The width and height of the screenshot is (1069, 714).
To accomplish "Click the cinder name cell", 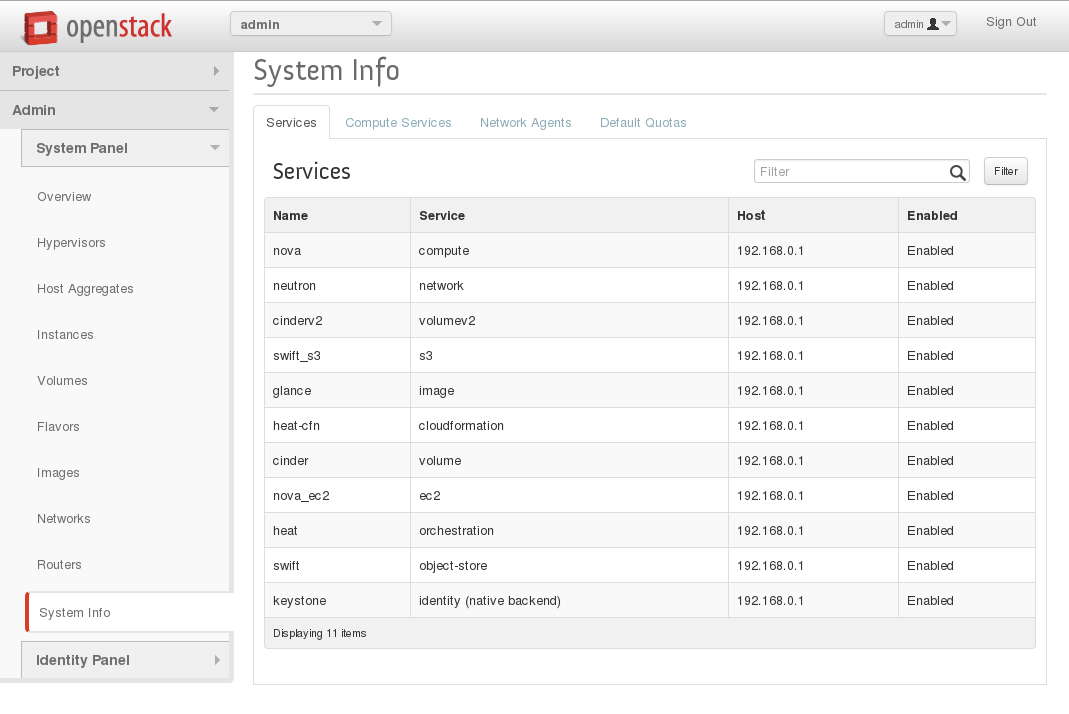I will point(337,460).
